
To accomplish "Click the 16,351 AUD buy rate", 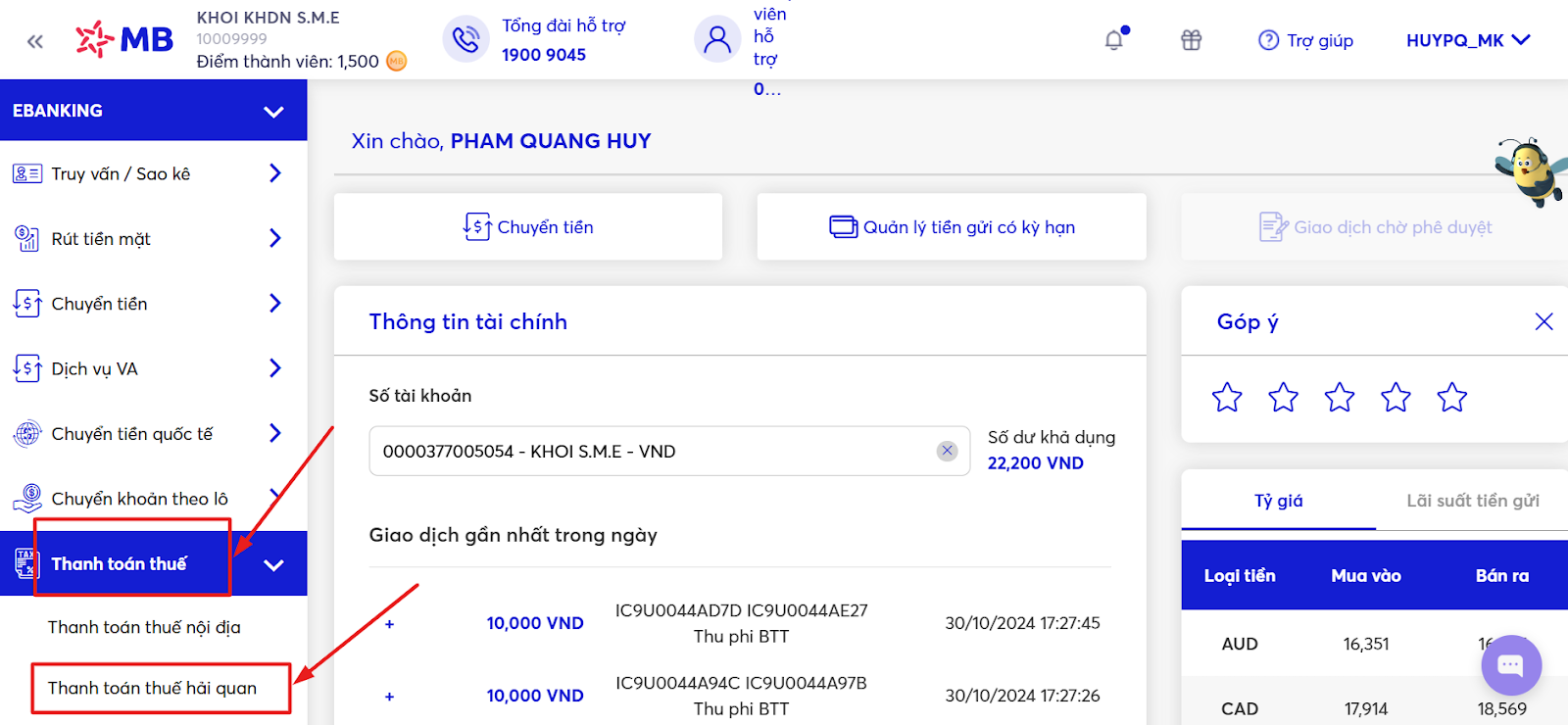I will click(1366, 644).
